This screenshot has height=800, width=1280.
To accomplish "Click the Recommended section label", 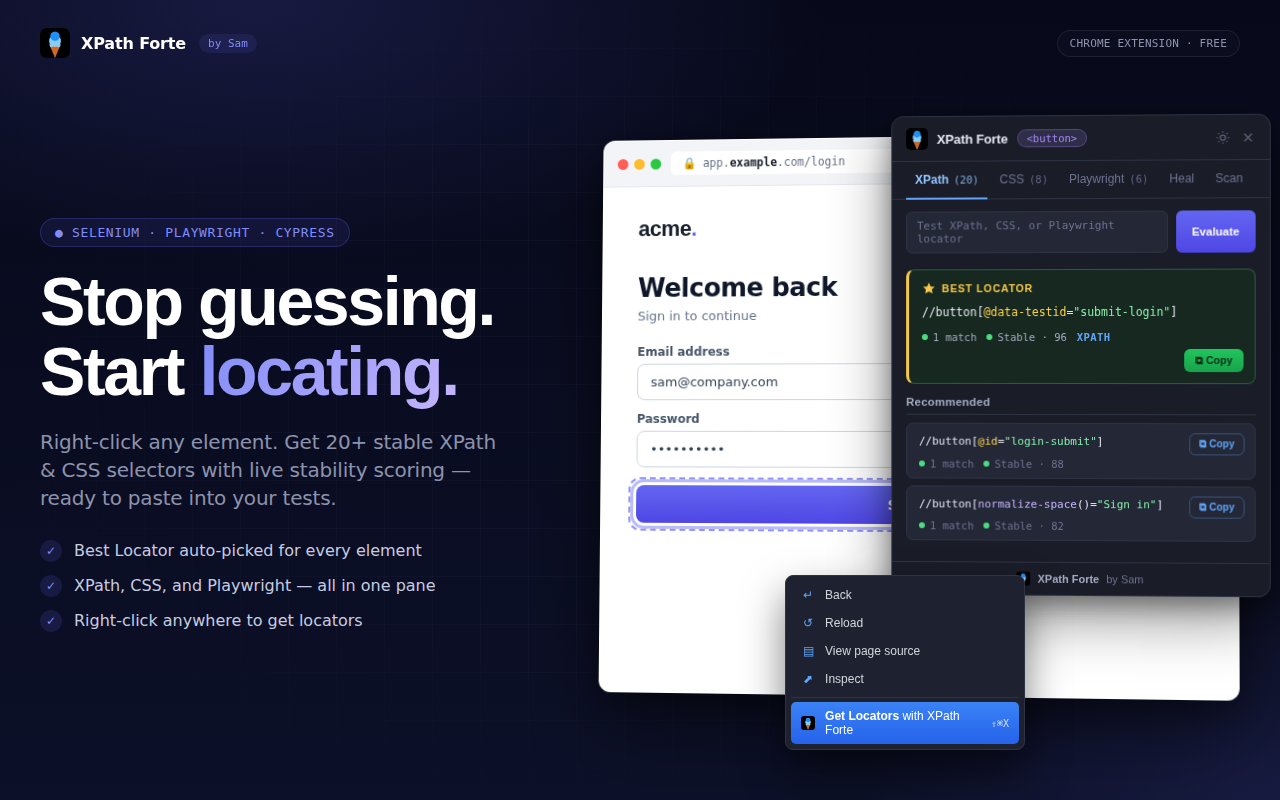I will point(948,402).
